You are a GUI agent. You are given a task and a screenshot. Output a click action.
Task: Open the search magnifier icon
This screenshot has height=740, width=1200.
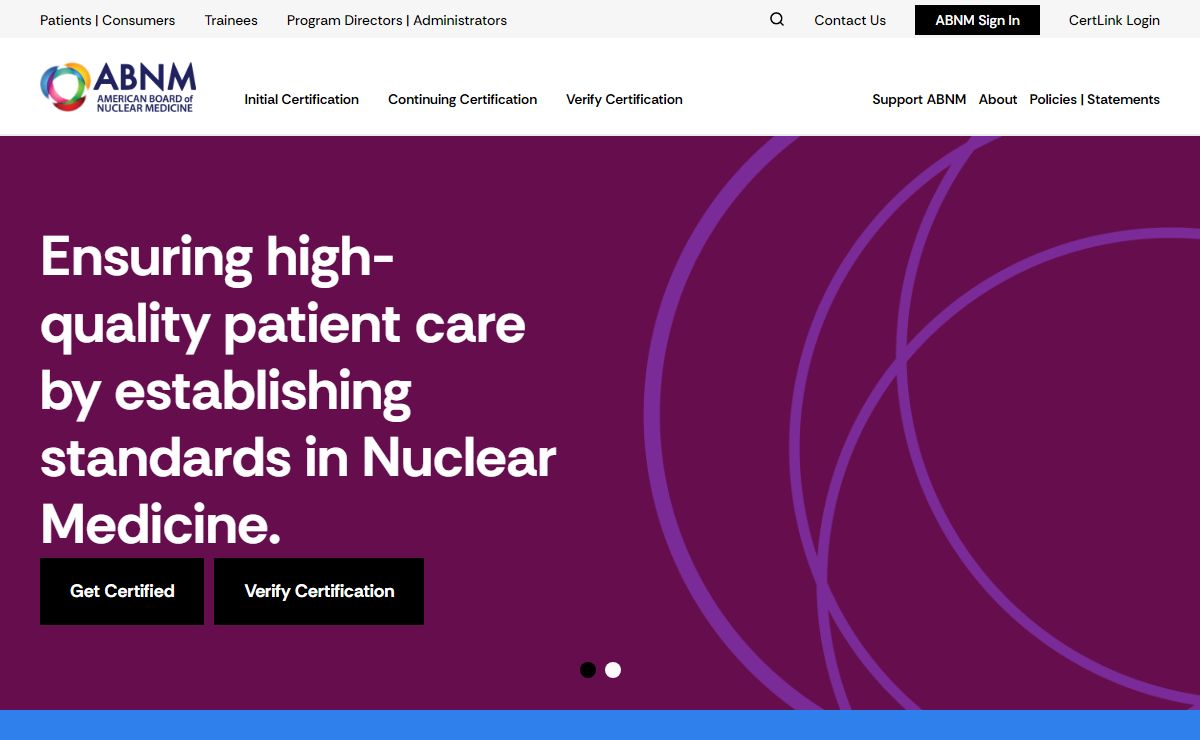[x=777, y=19]
